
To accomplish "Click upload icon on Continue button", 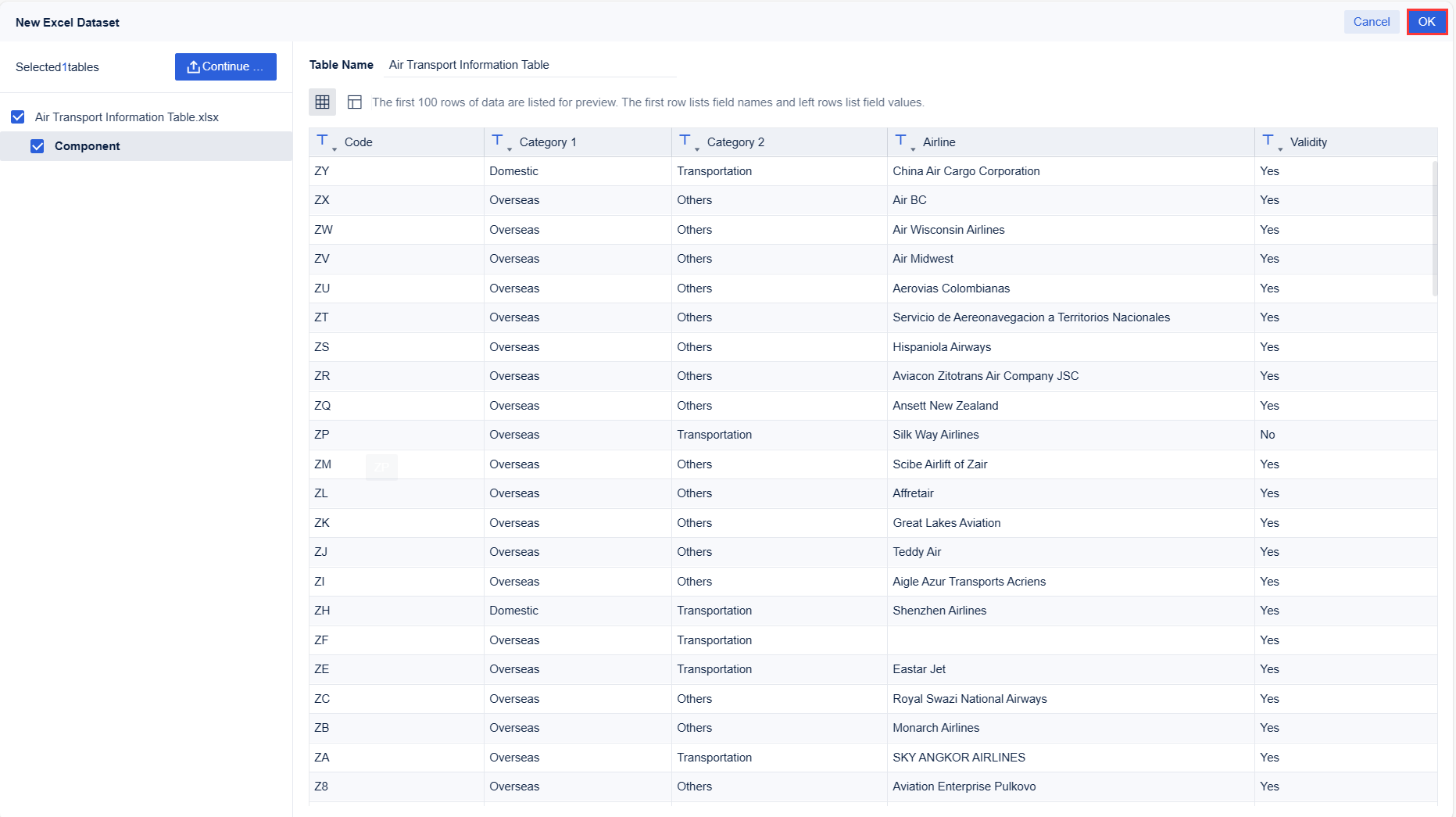I will tap(193, 67).
